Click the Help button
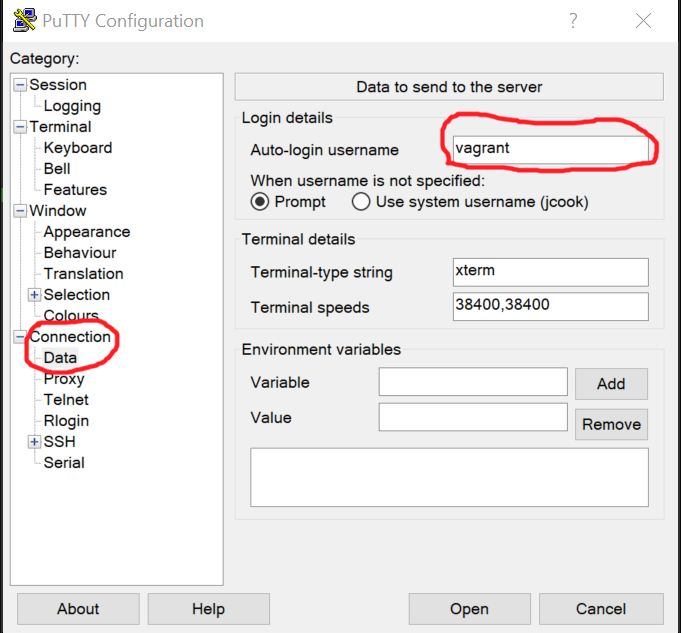 pos(208,609)
